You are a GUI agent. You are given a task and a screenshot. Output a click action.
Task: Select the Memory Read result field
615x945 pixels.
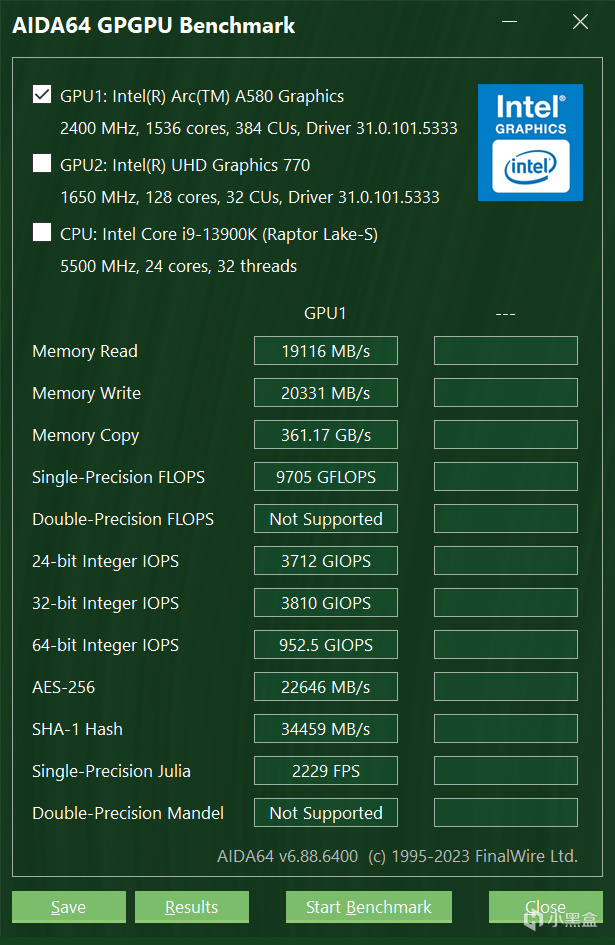pyautogui.click(x=326, y=351)
